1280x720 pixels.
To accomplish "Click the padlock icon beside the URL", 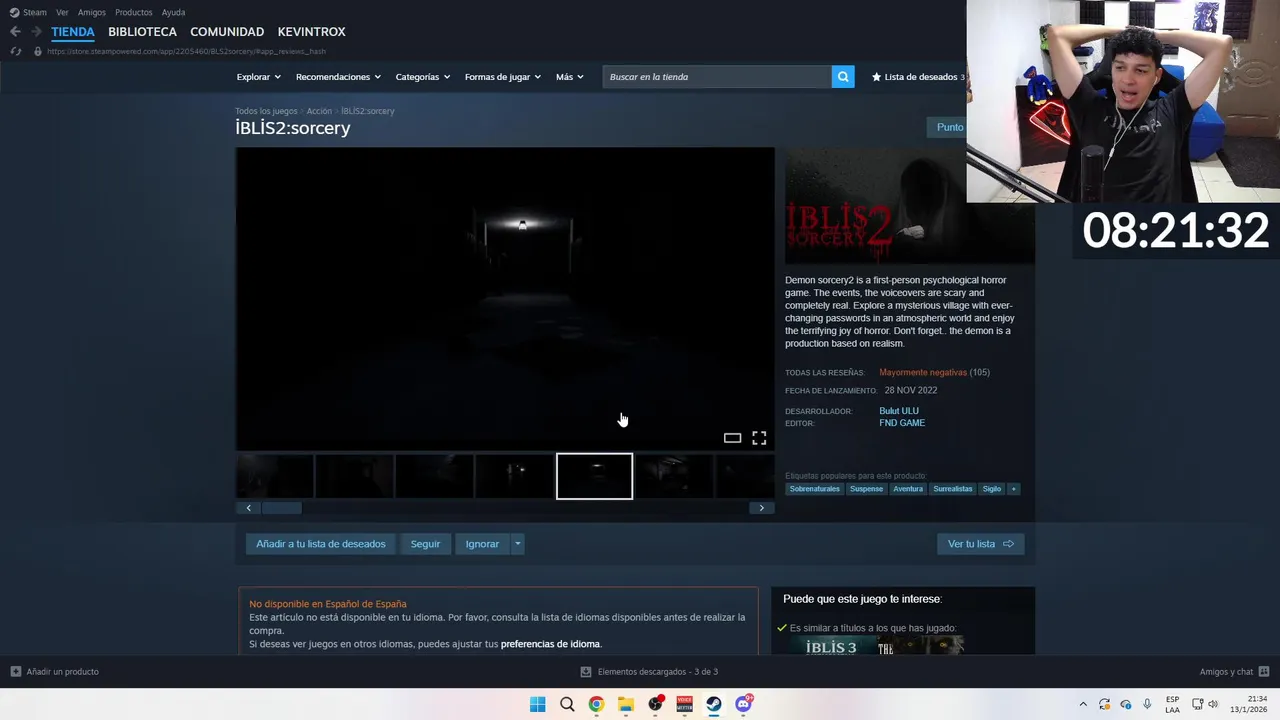I will 38,51.
